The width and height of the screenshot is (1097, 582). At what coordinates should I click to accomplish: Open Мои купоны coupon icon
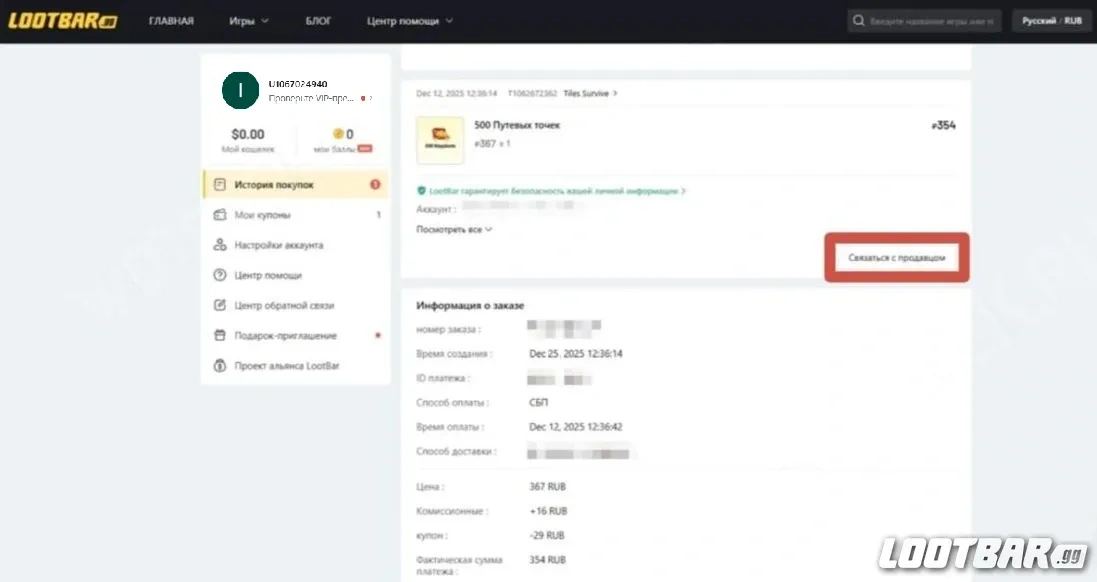[220, 214]
